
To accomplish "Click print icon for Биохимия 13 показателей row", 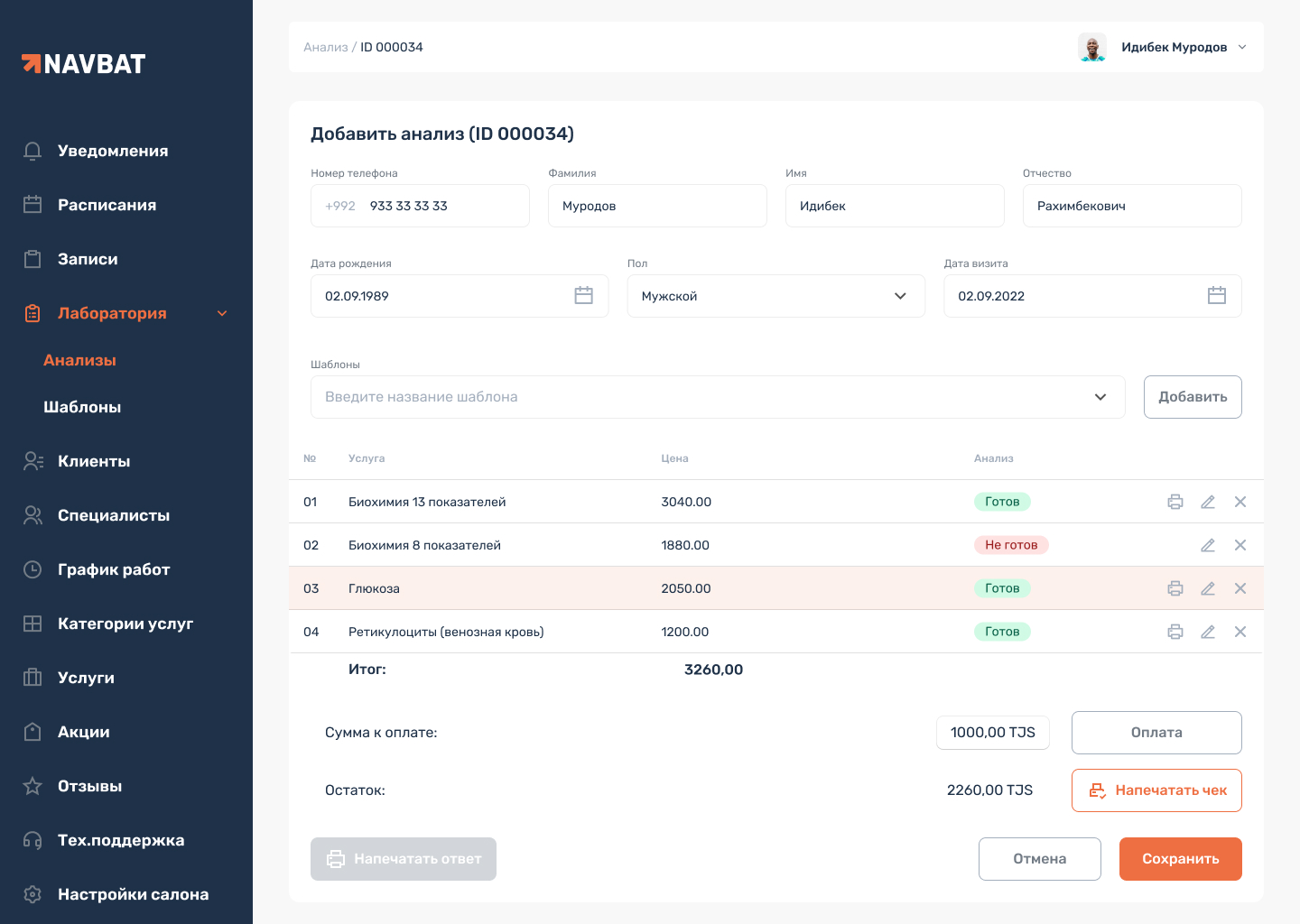I will click(1175, 502).
